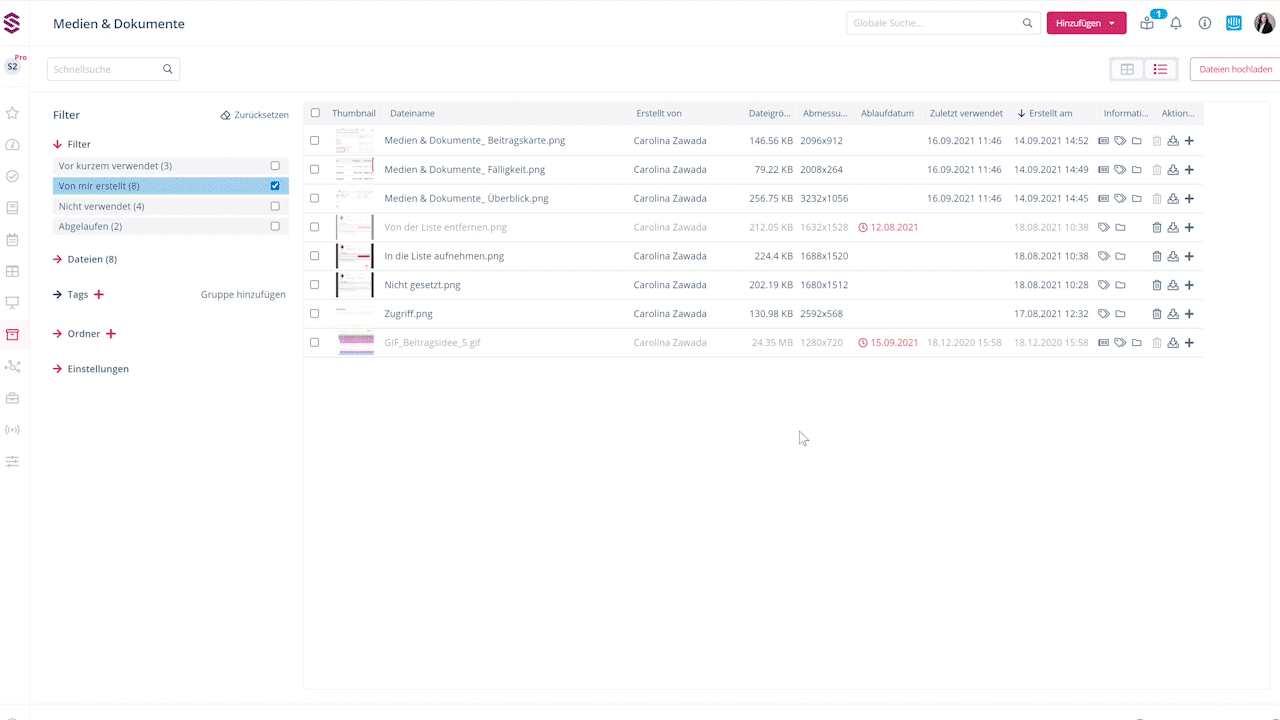Click favorites star in left sidebar
Image resolution: width=1280 pixels, height=720 pixels.
[12, 113]
